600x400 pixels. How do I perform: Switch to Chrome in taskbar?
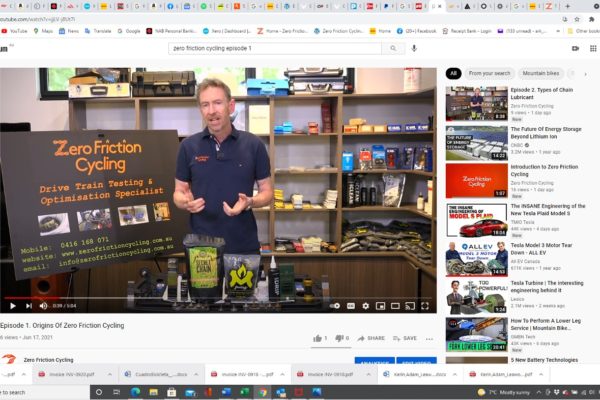point(262,392)
